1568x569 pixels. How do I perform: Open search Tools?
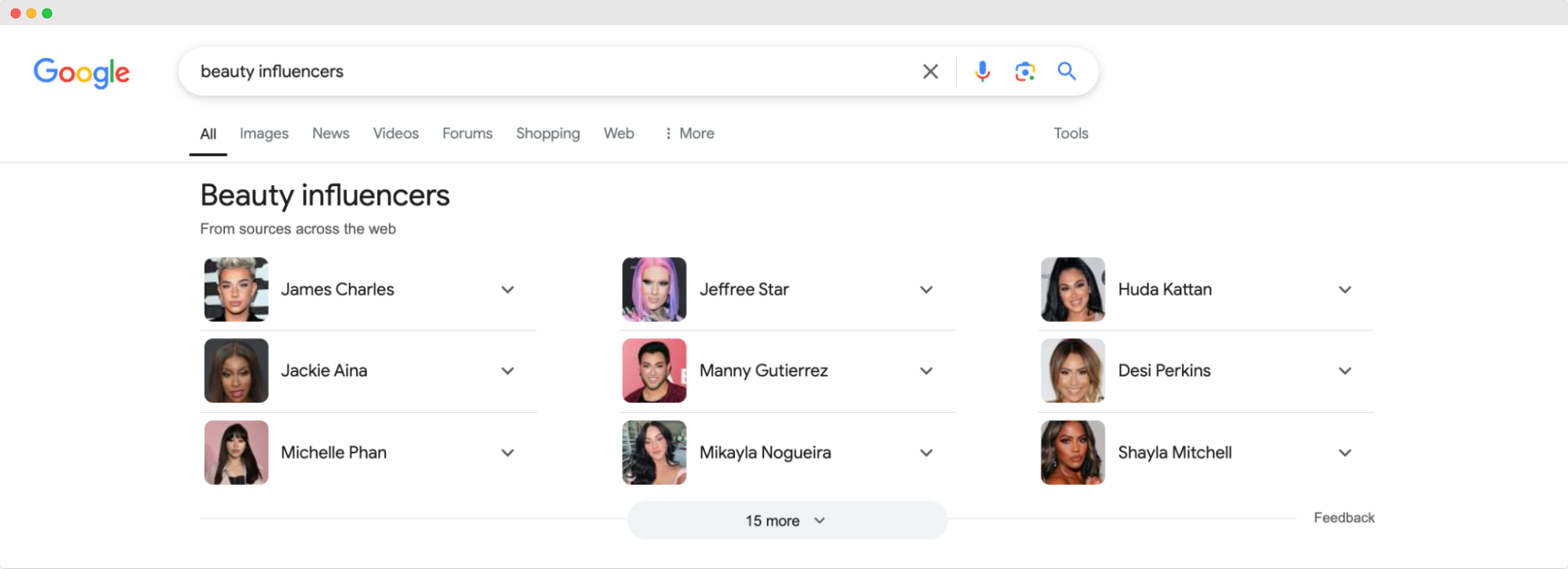[x=1071, y=133]
